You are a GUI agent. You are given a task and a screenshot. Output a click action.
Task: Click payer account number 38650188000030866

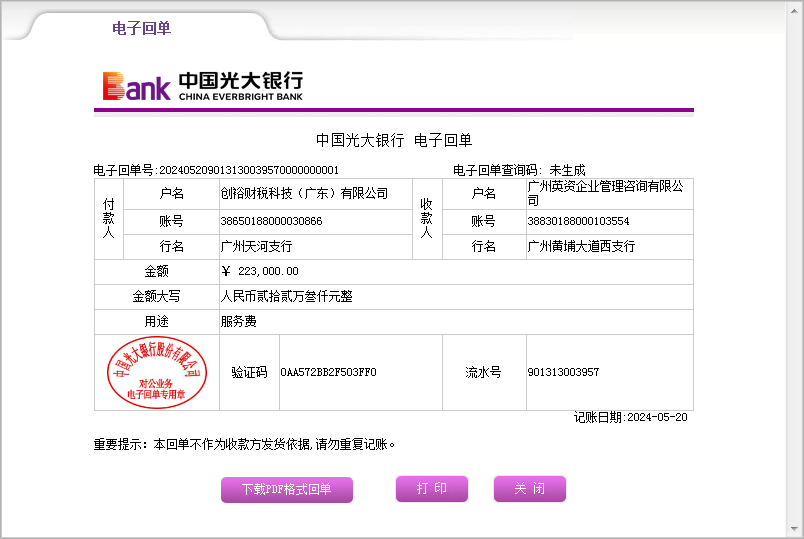pyautogui.click(x=271, y=221)
